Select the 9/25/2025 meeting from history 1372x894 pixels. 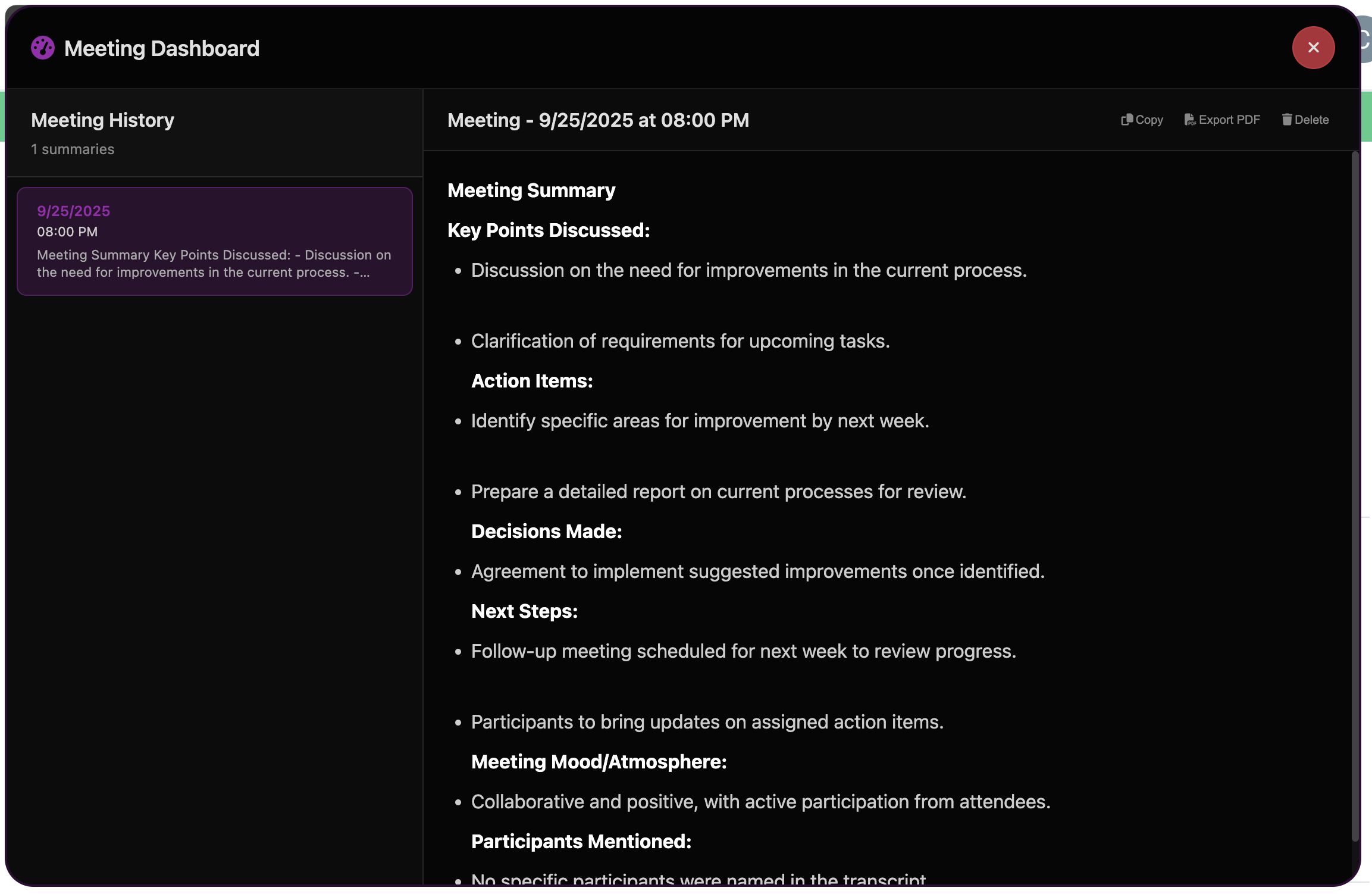tap(214, 240)
